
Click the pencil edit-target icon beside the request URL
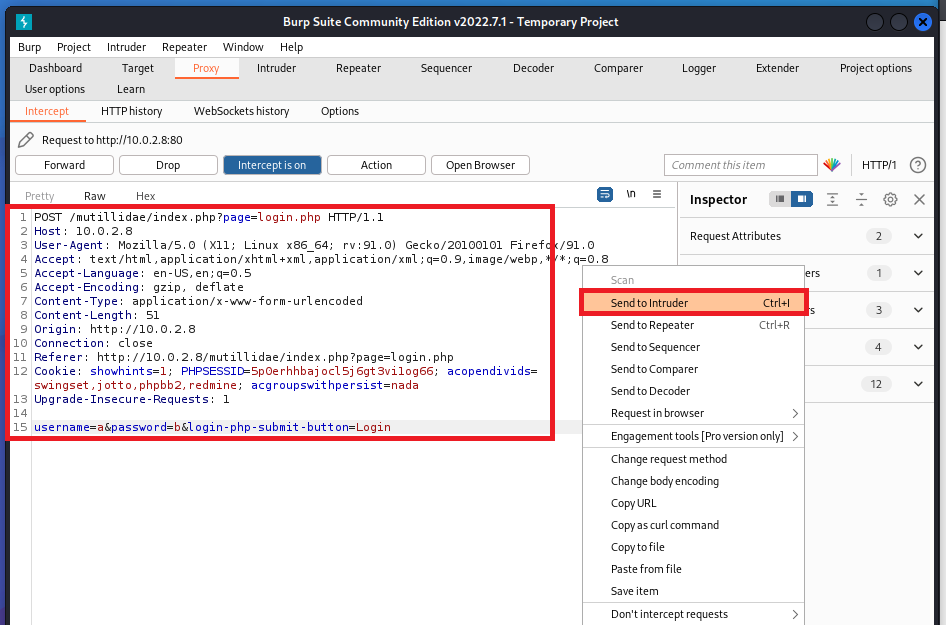26,140
